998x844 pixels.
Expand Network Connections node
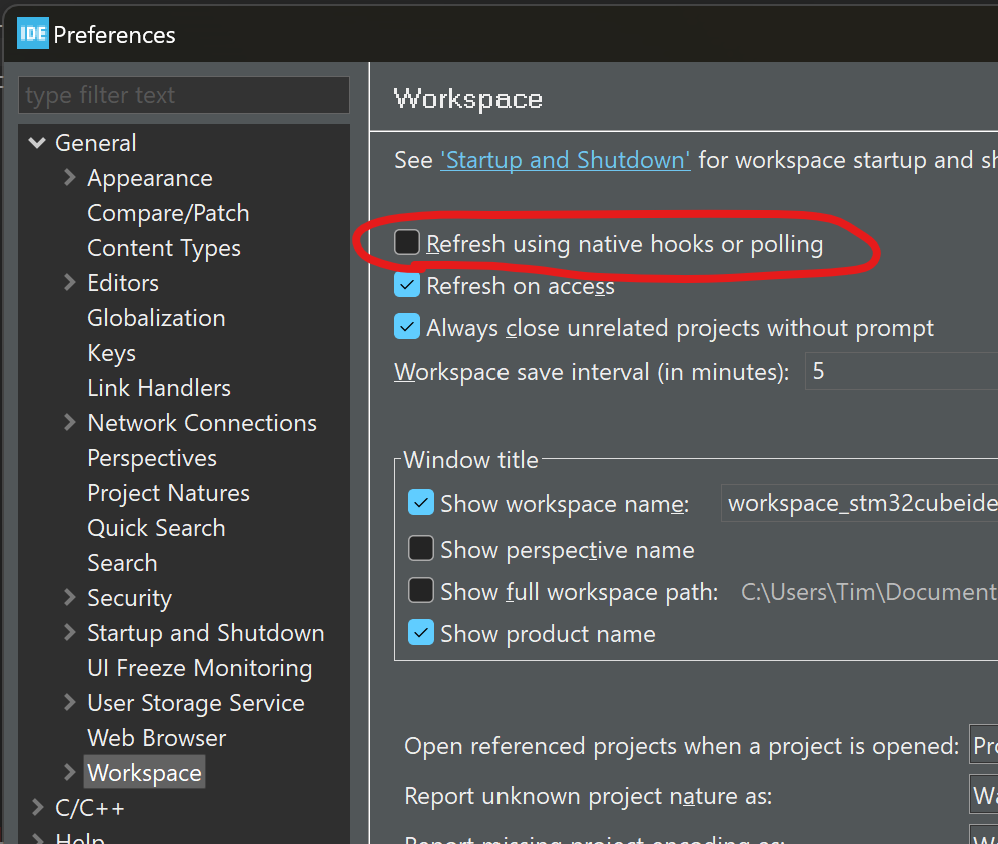point(69,422)
